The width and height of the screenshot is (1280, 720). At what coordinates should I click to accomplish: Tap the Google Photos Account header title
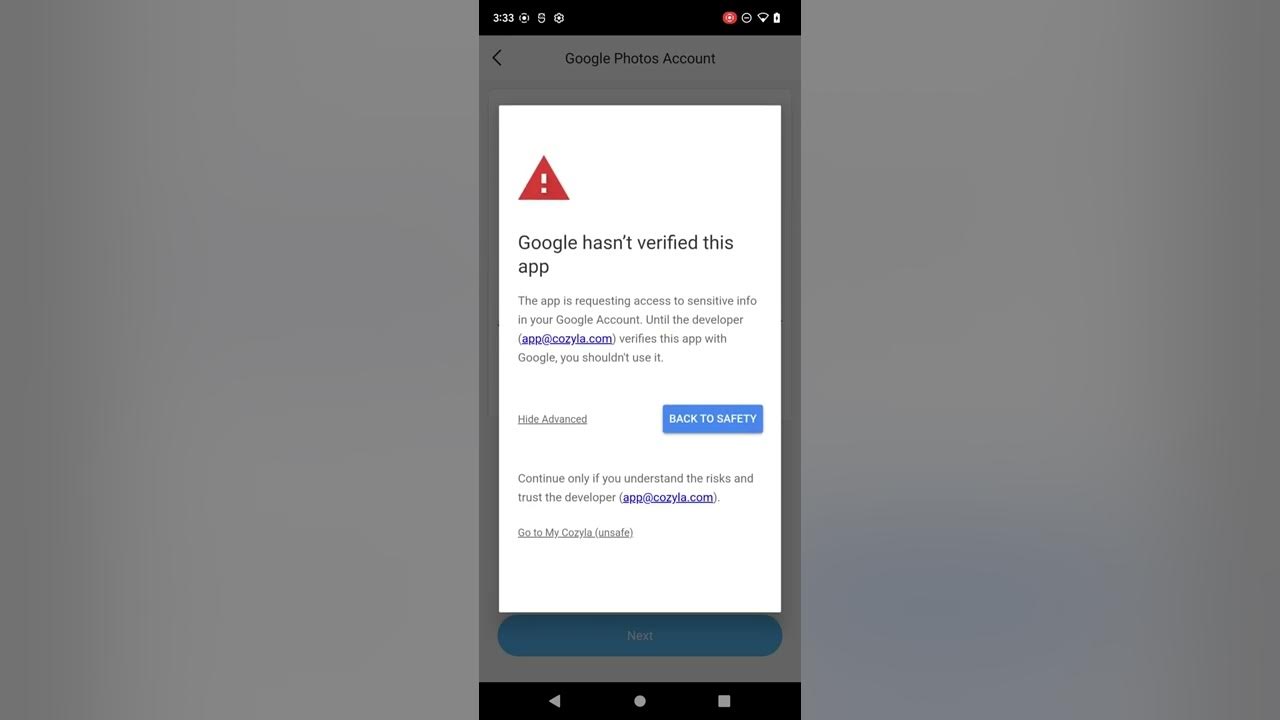coord(640,58)
